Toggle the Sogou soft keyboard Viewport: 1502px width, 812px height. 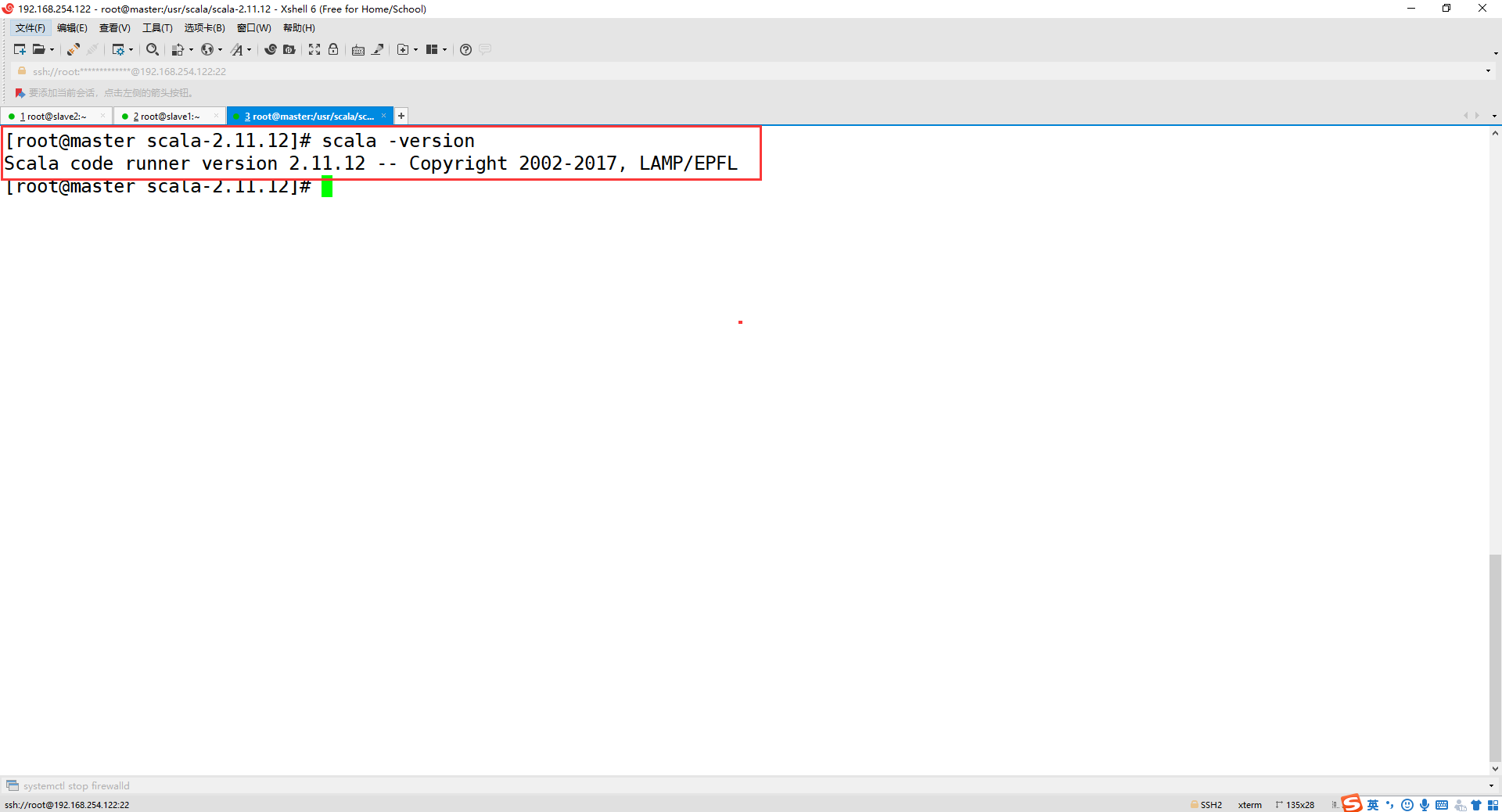click(1442, 803)
